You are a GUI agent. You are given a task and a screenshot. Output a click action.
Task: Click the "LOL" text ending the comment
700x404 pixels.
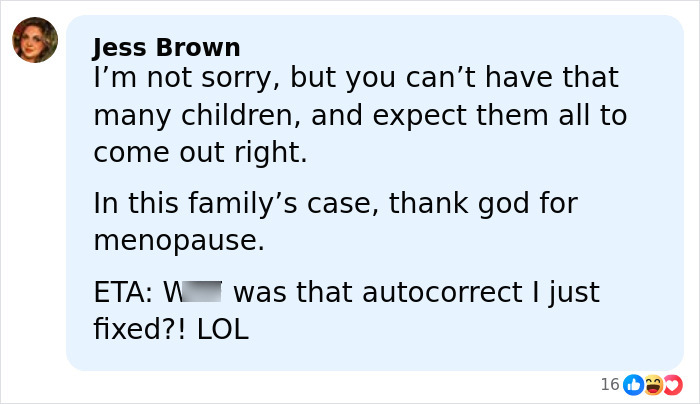222,329
